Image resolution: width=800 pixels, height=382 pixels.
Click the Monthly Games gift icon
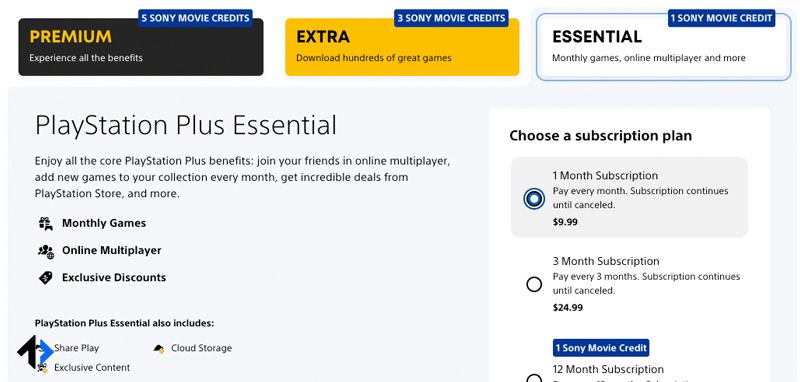click(x=45, y=223)
